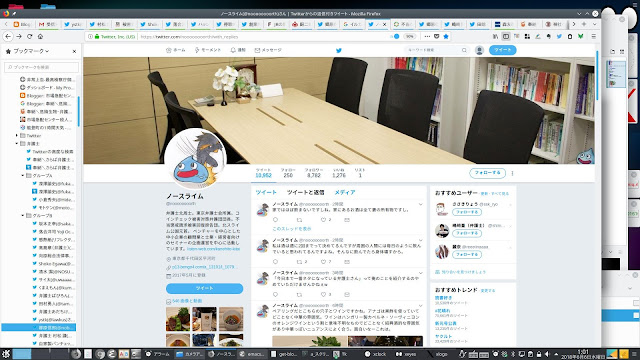Open the second tweet's dropdown chevron
Screen dimensions: 640x360
click(420, 240)
